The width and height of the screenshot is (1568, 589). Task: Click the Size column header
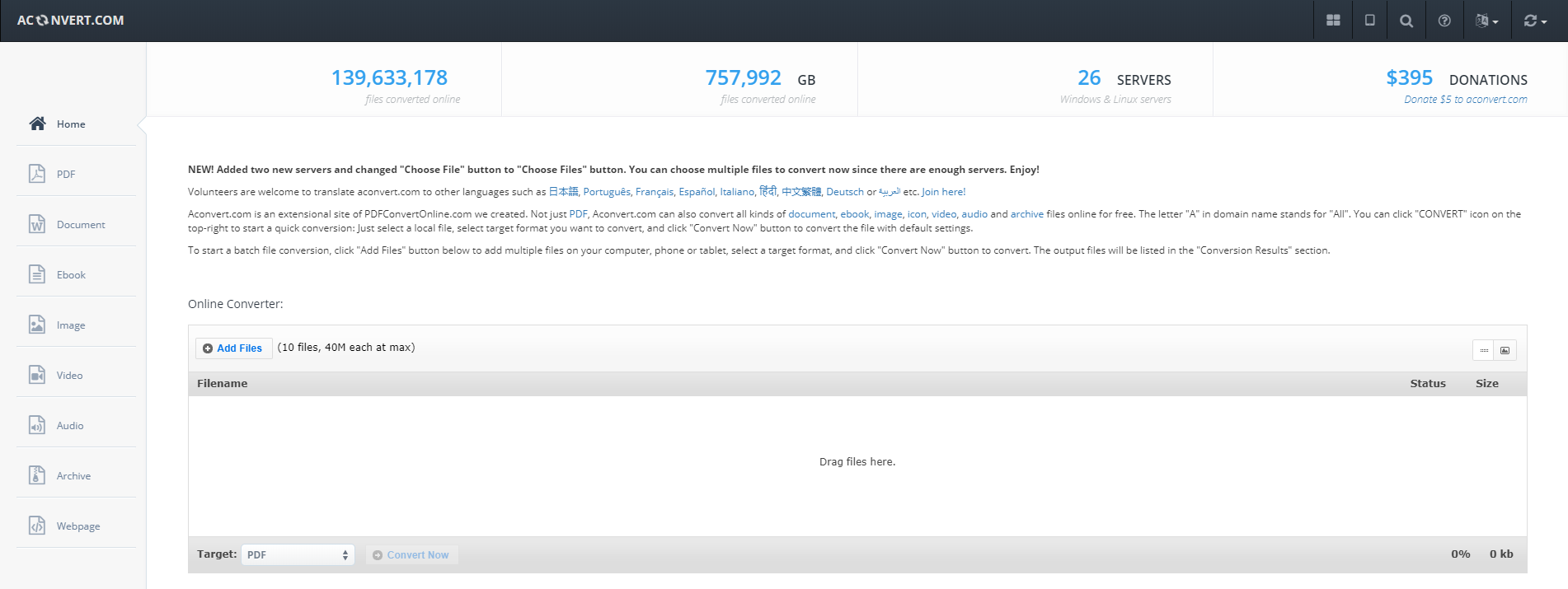click(1487, 384)
